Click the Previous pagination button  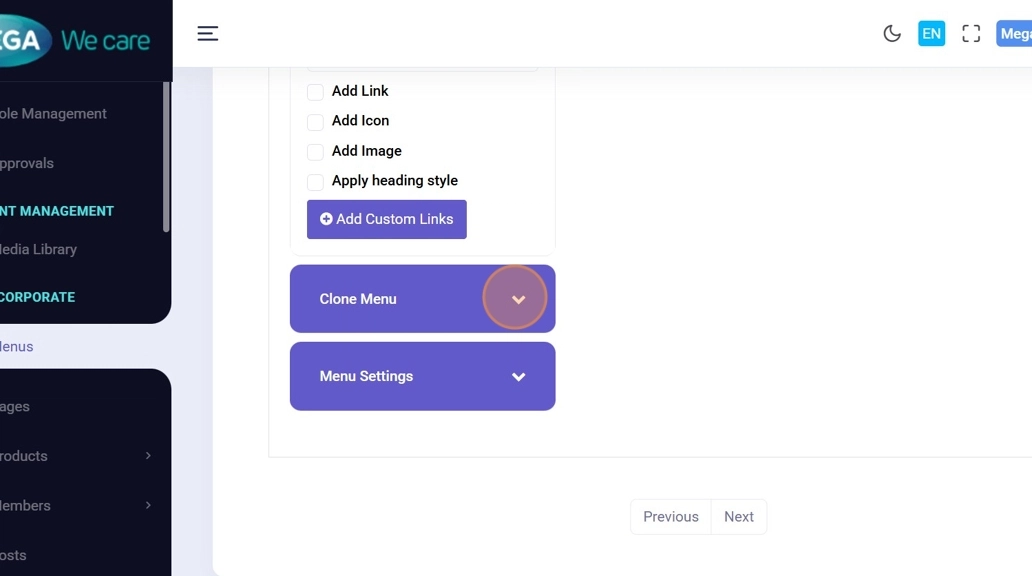670,517
